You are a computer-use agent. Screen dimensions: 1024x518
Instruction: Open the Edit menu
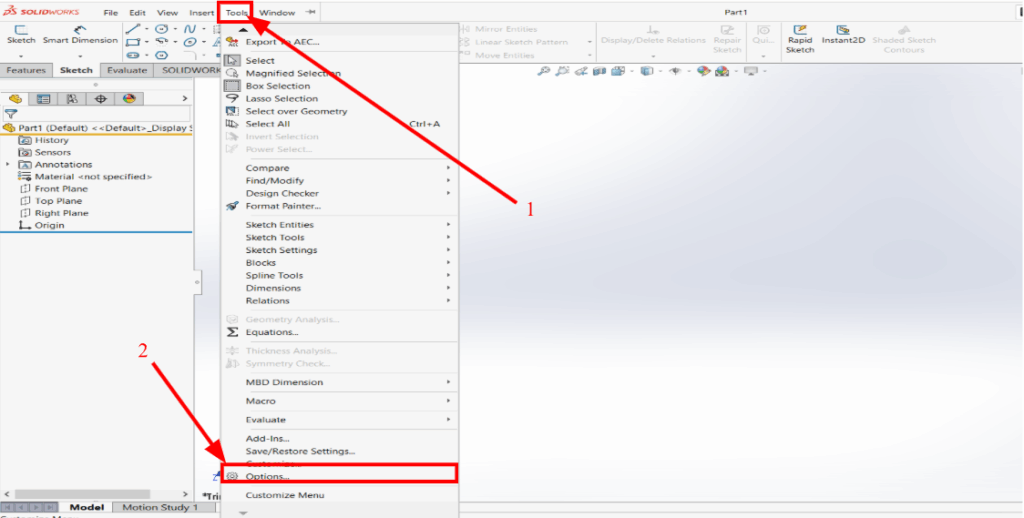(137, 12)
